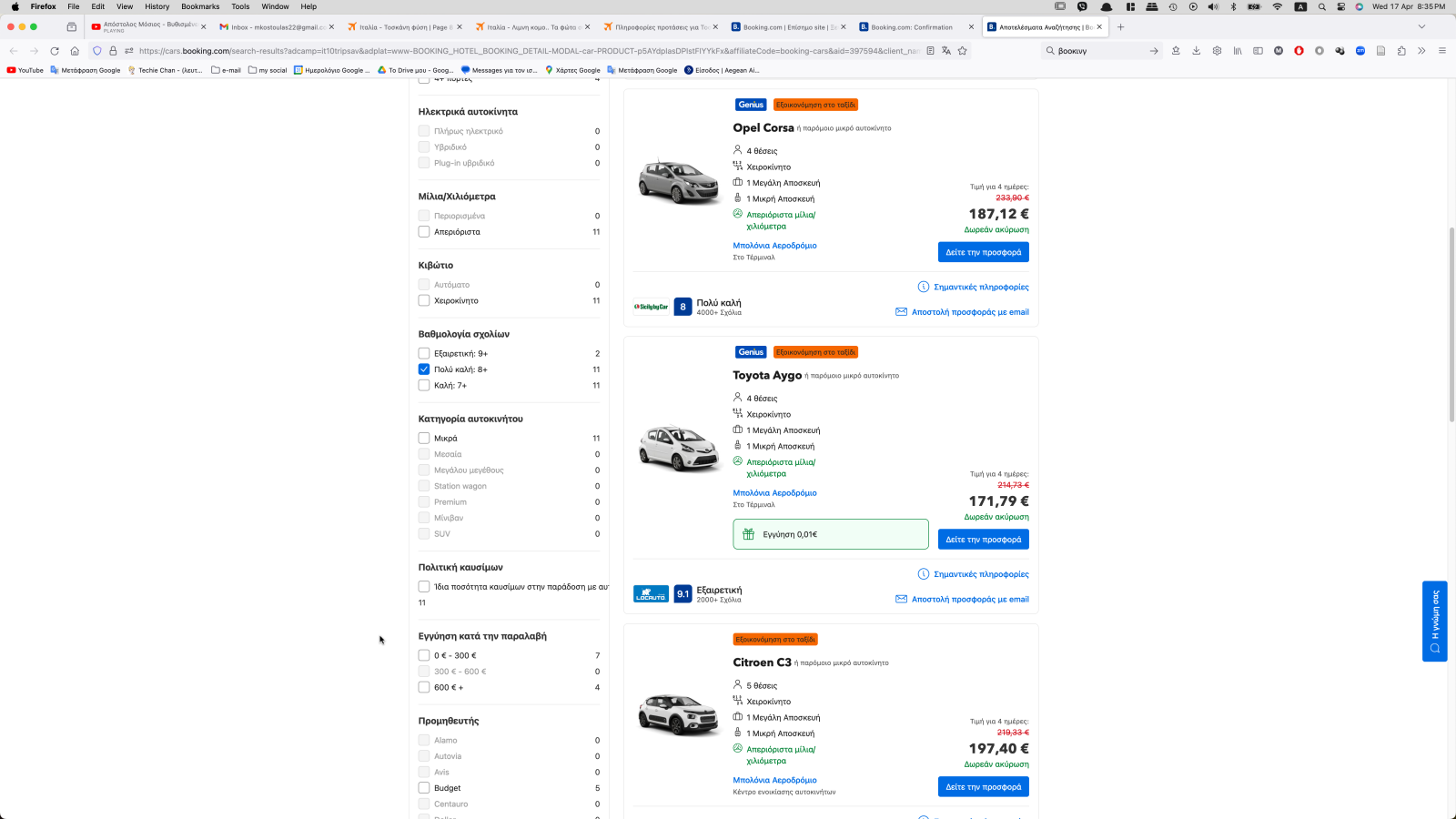
Task: Switch to the Booking.com: Confirmation tab
Action: tap(914, 27)
